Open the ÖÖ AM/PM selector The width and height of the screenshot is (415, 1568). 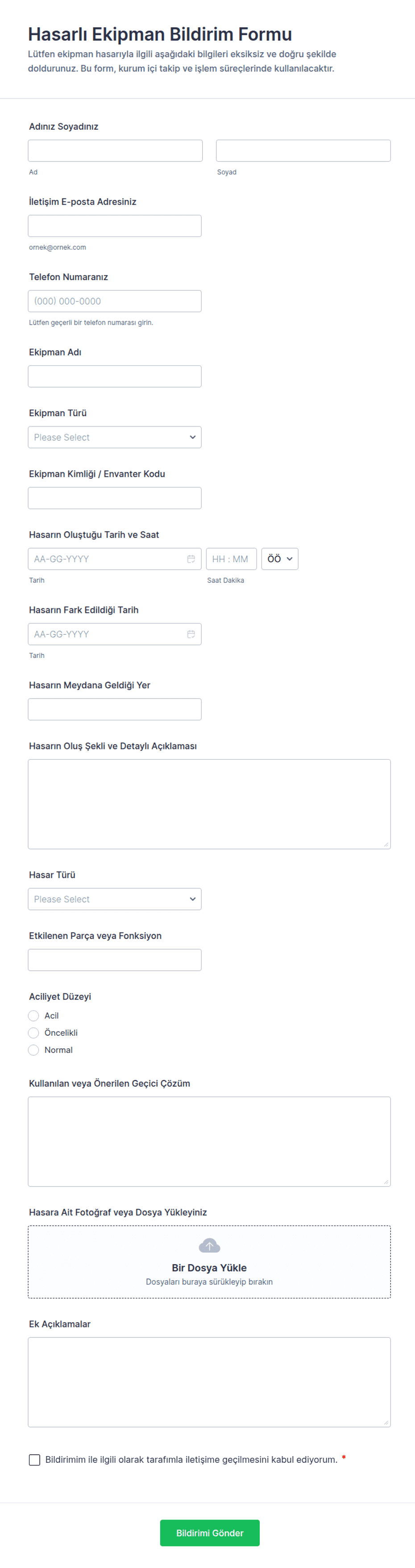point(279,559)
